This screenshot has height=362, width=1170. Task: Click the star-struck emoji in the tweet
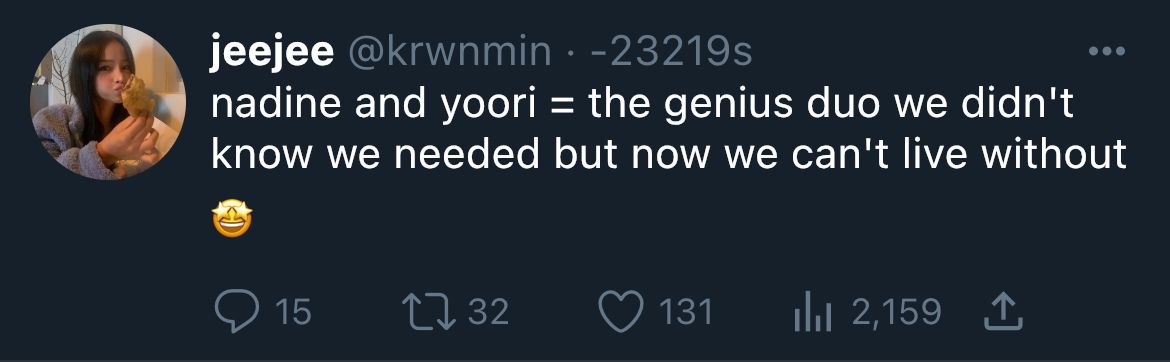(x=232, y=219)
